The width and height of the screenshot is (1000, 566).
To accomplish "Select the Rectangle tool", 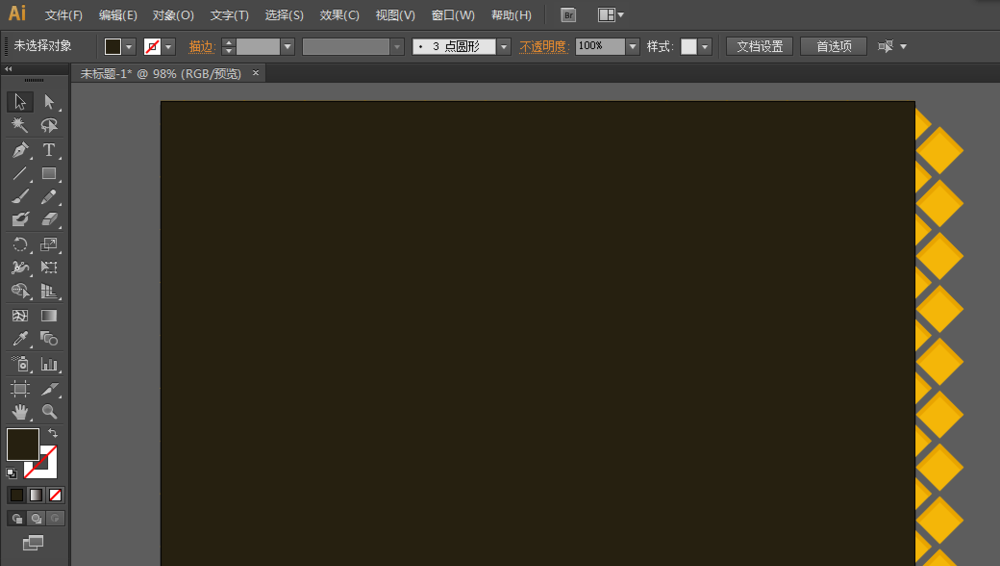I will 49,173.
